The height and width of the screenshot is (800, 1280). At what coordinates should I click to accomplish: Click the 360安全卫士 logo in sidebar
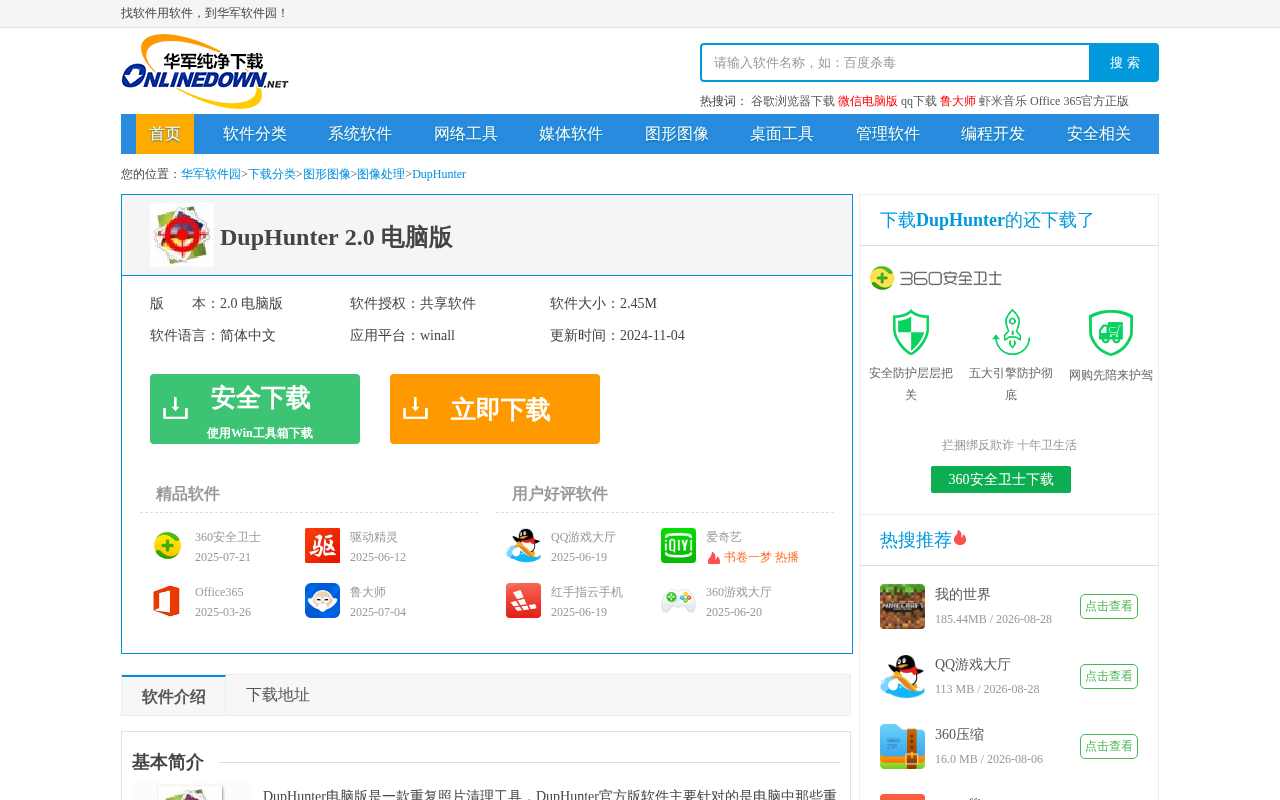936,278
